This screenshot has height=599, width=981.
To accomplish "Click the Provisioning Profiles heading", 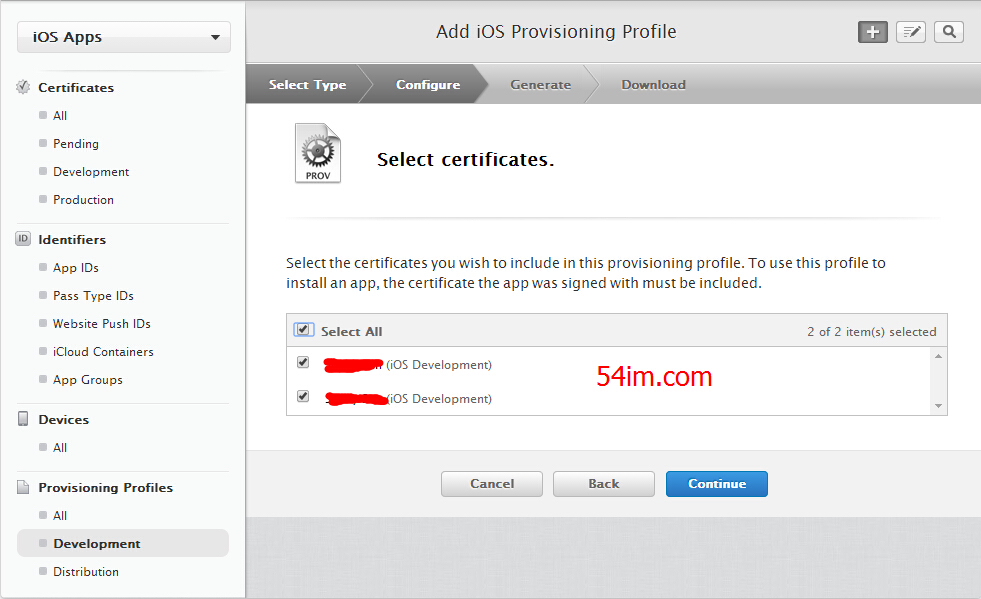I will click(x=105, y=488).
